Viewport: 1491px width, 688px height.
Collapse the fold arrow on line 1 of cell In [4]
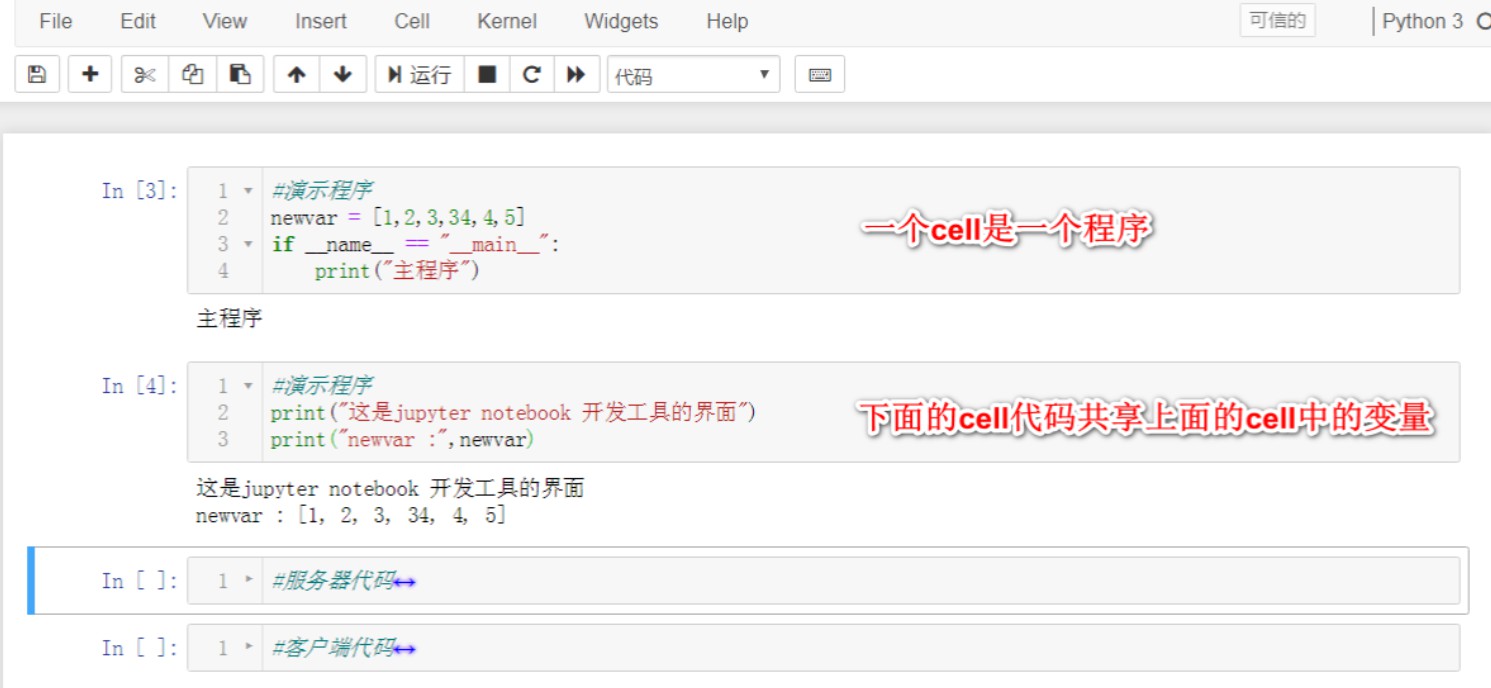point(249,385)
